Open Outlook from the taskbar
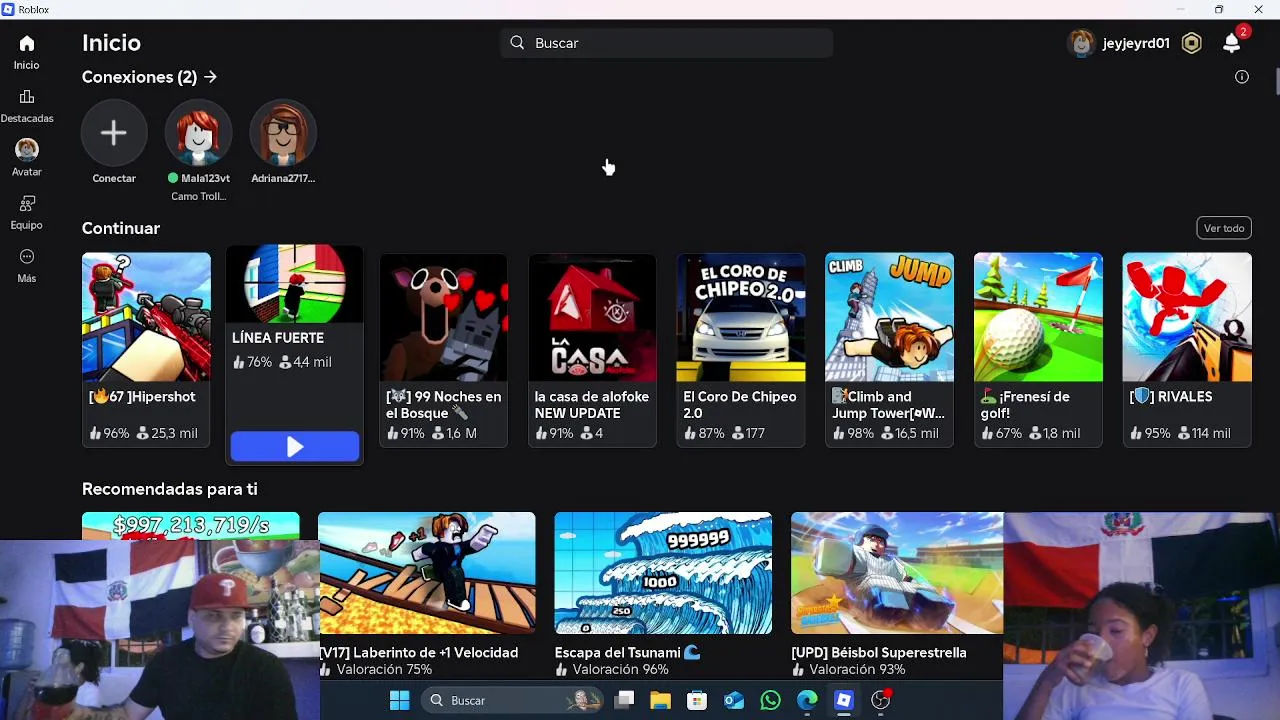This screenshot has height=720, width=1280. tap(734, 701)
